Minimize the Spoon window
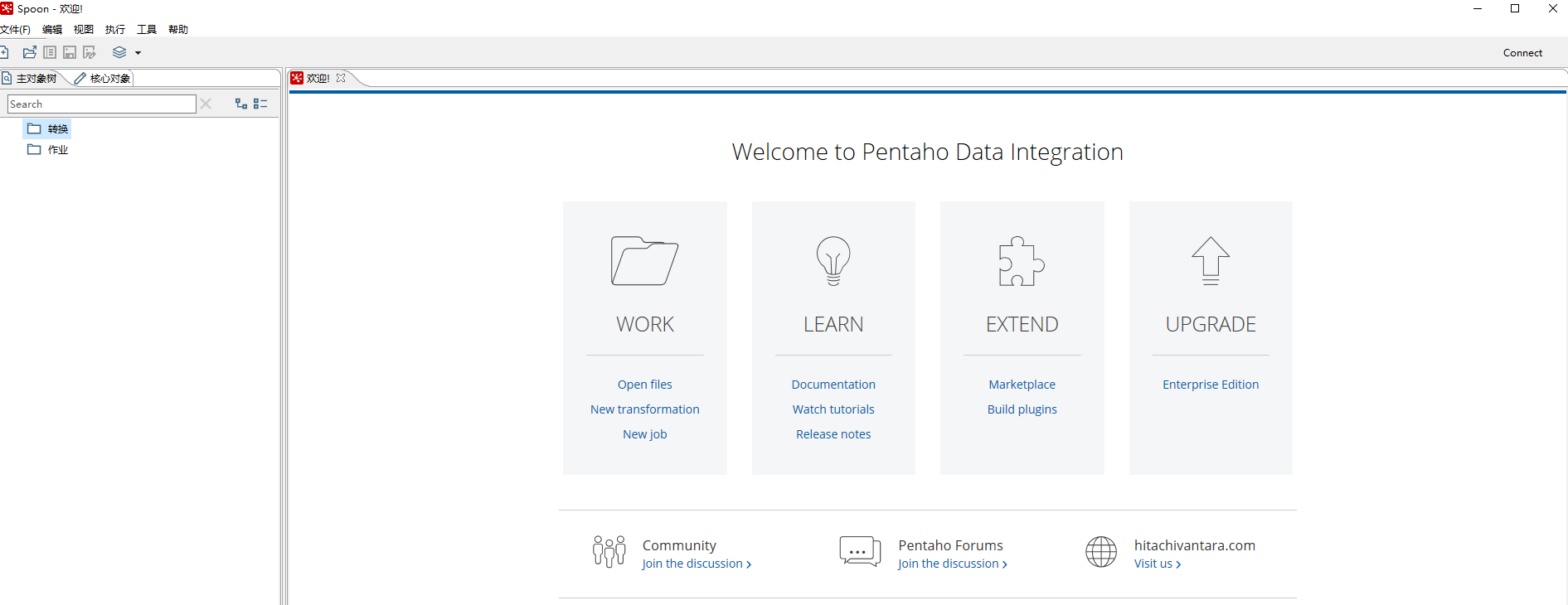This screenshot has width=1568, height=605. tap(1478, 8)
